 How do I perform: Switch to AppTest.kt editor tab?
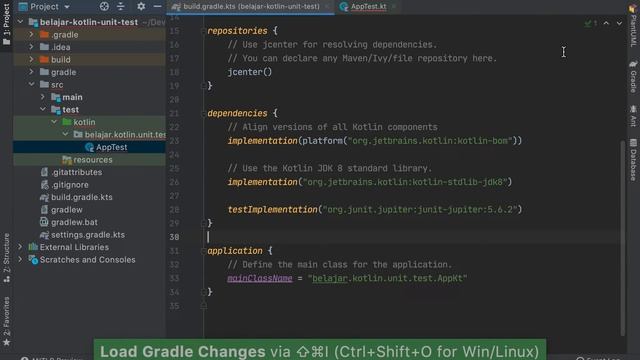368,7
